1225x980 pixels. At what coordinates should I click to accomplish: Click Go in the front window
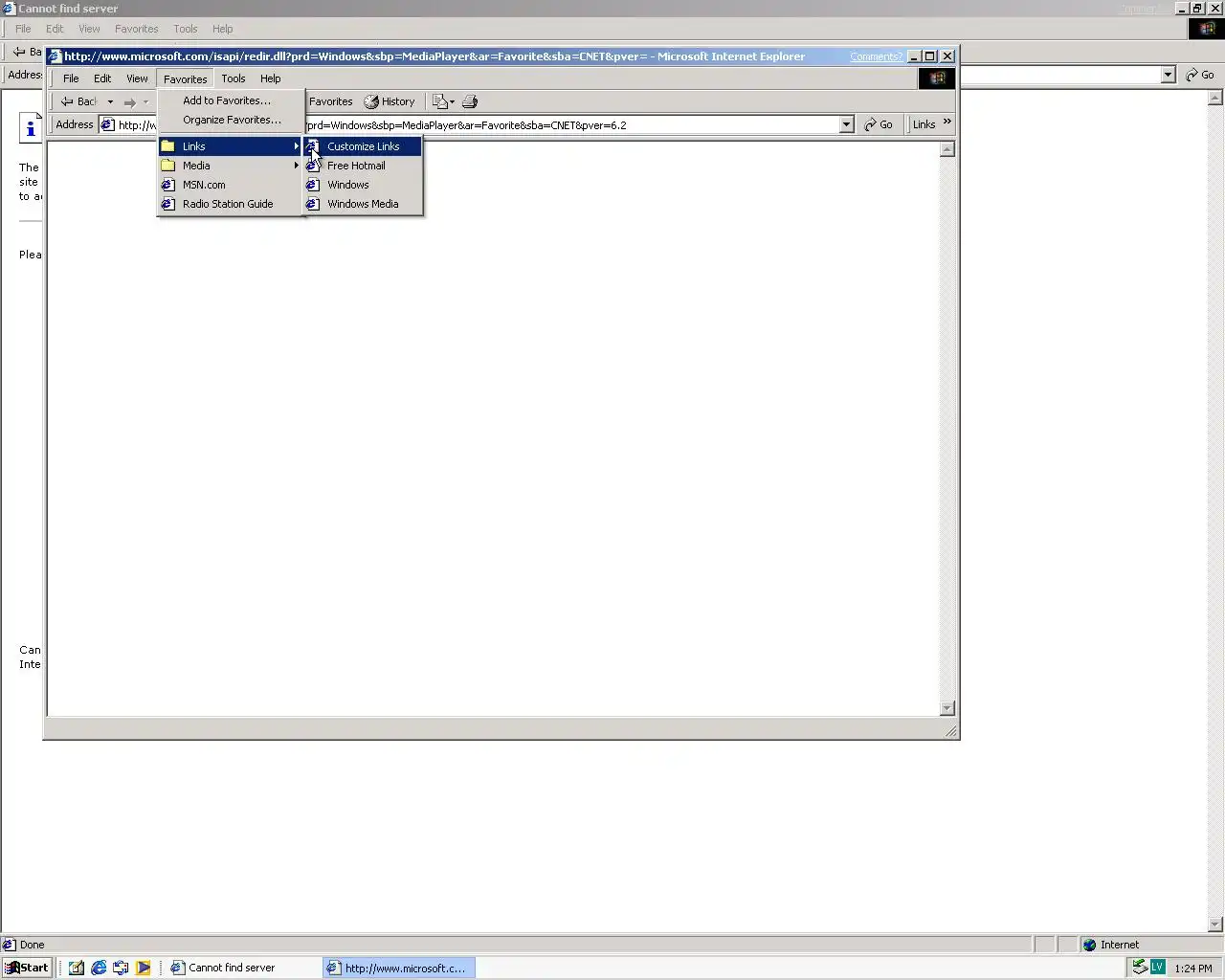tap(878, 124)
